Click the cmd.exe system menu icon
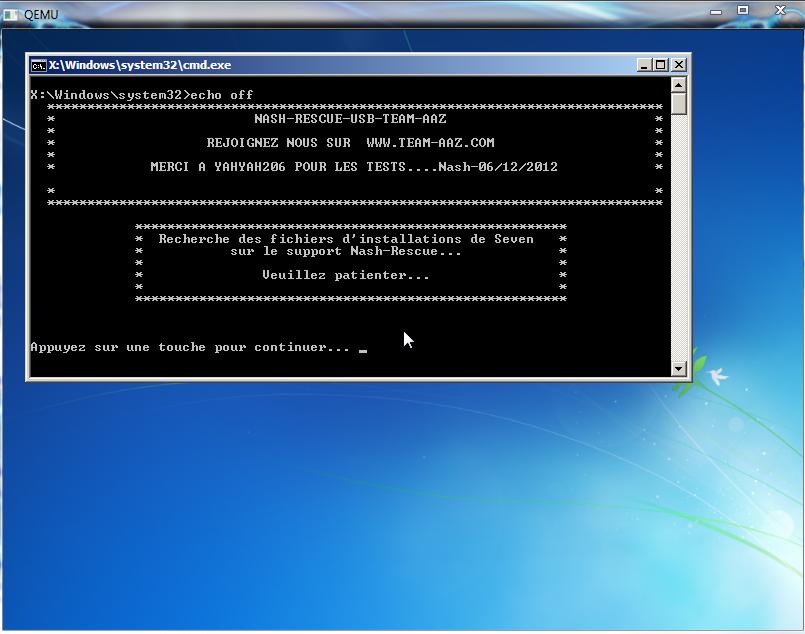The width and height of the screenshot is (805, 634). point(39,66)
